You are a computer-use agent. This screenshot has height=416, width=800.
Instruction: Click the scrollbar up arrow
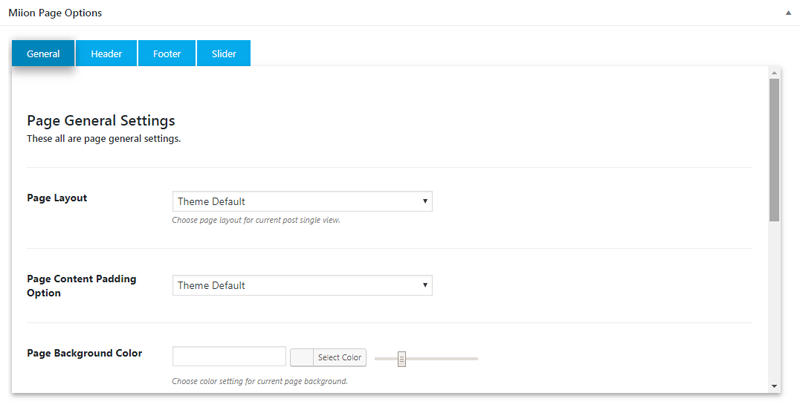[x=774, y=72]
